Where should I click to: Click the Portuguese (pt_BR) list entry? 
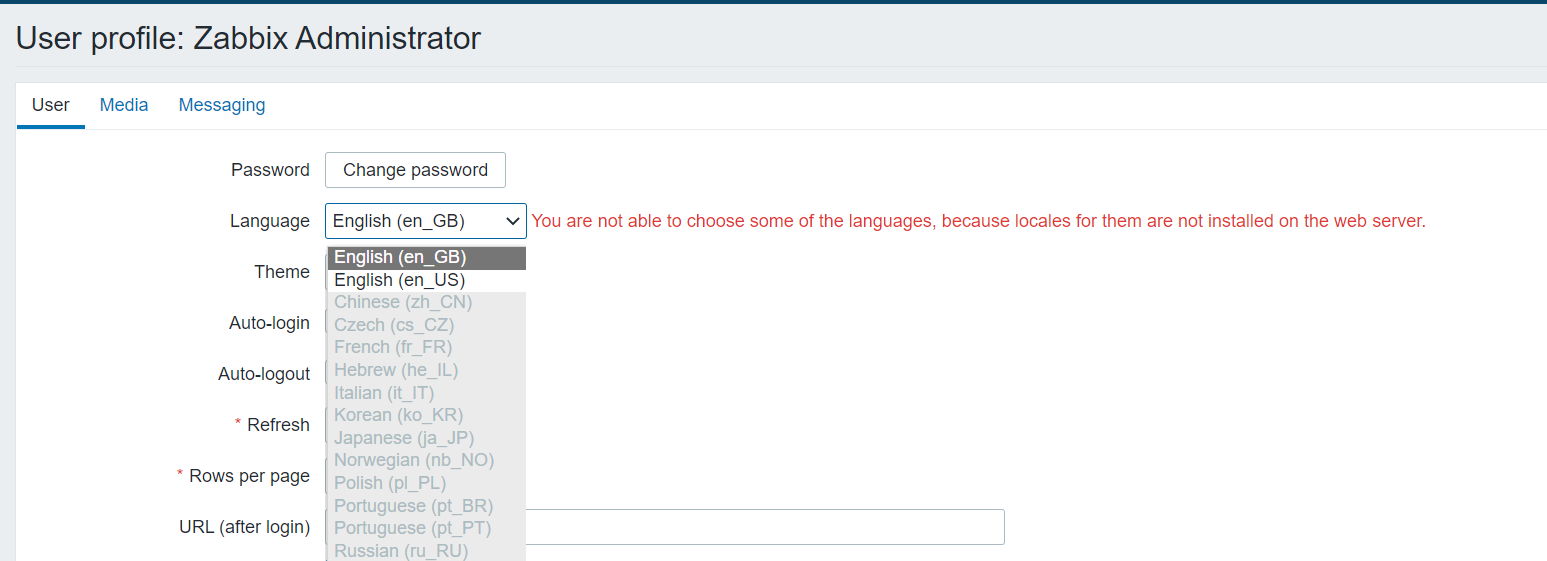[427, 506]
